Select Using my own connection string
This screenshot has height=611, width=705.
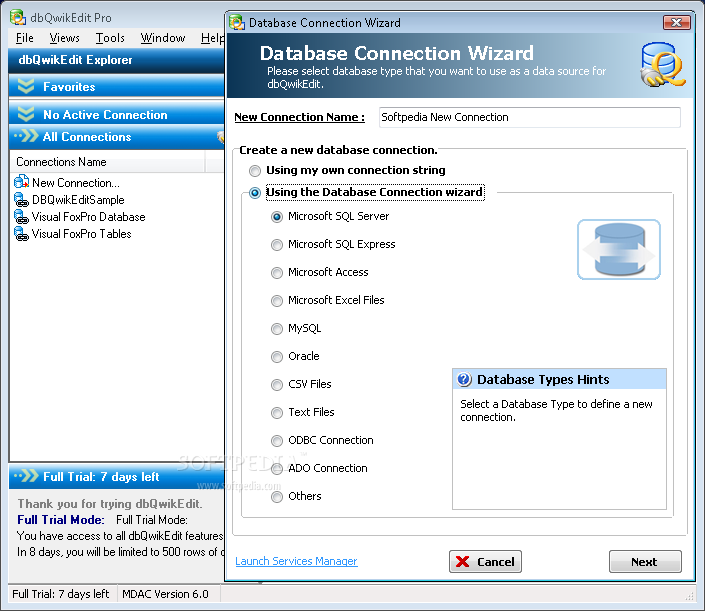click(x=255, y=170)
